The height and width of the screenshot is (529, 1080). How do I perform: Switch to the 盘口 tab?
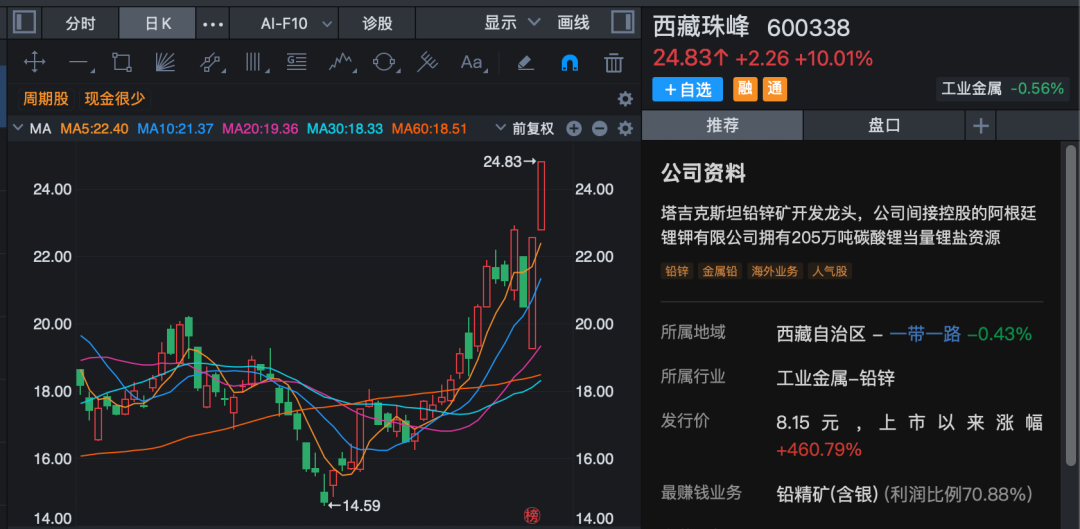pyautogui.click(x=884, y=125)
